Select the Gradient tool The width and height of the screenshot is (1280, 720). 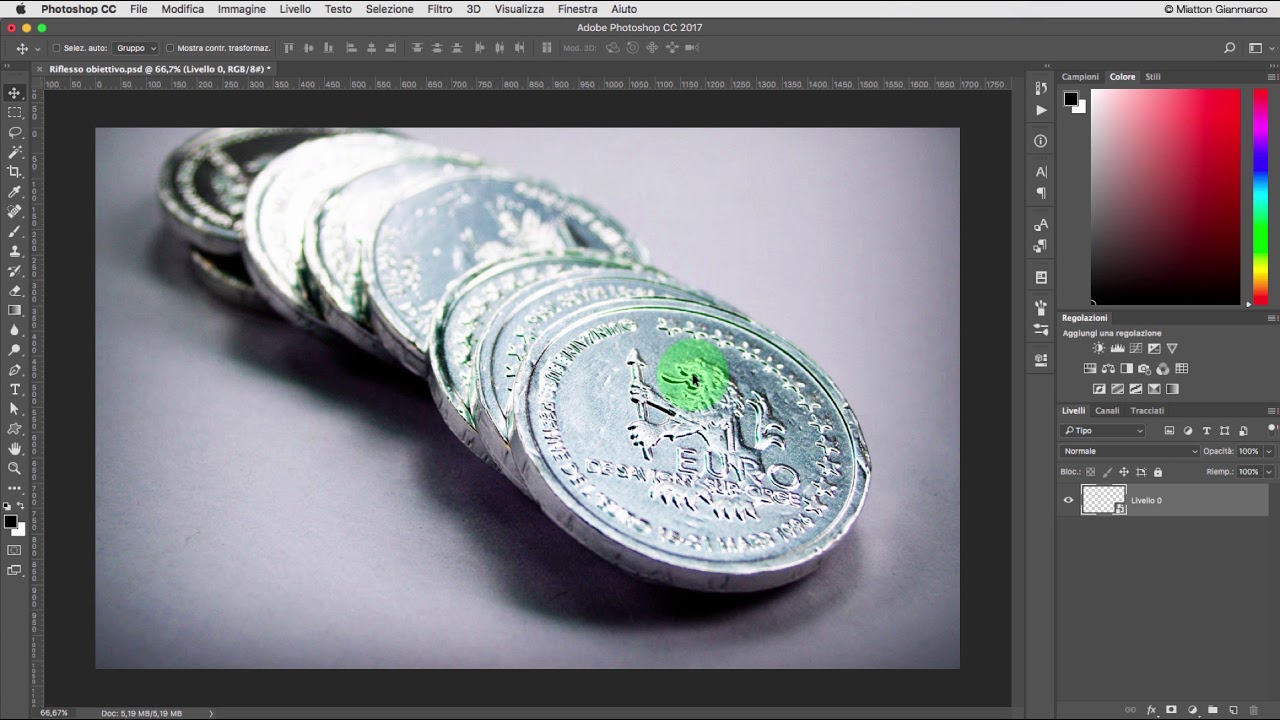(14, 310)
